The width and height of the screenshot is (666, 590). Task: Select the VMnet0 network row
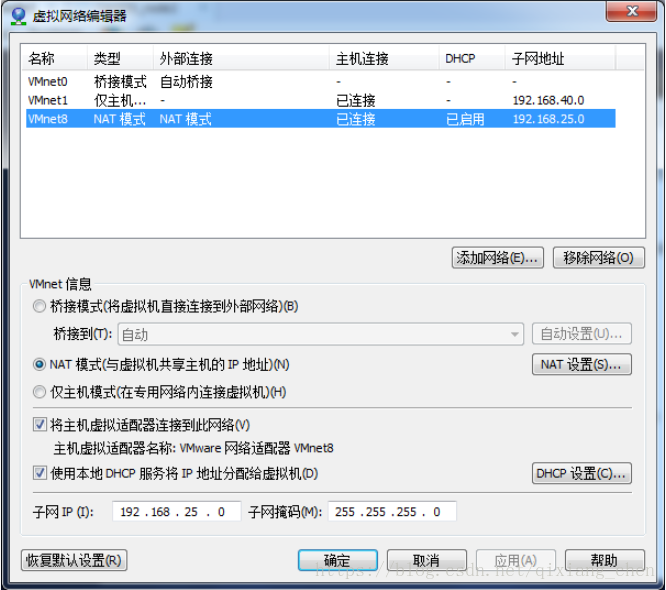click(321, 82)
